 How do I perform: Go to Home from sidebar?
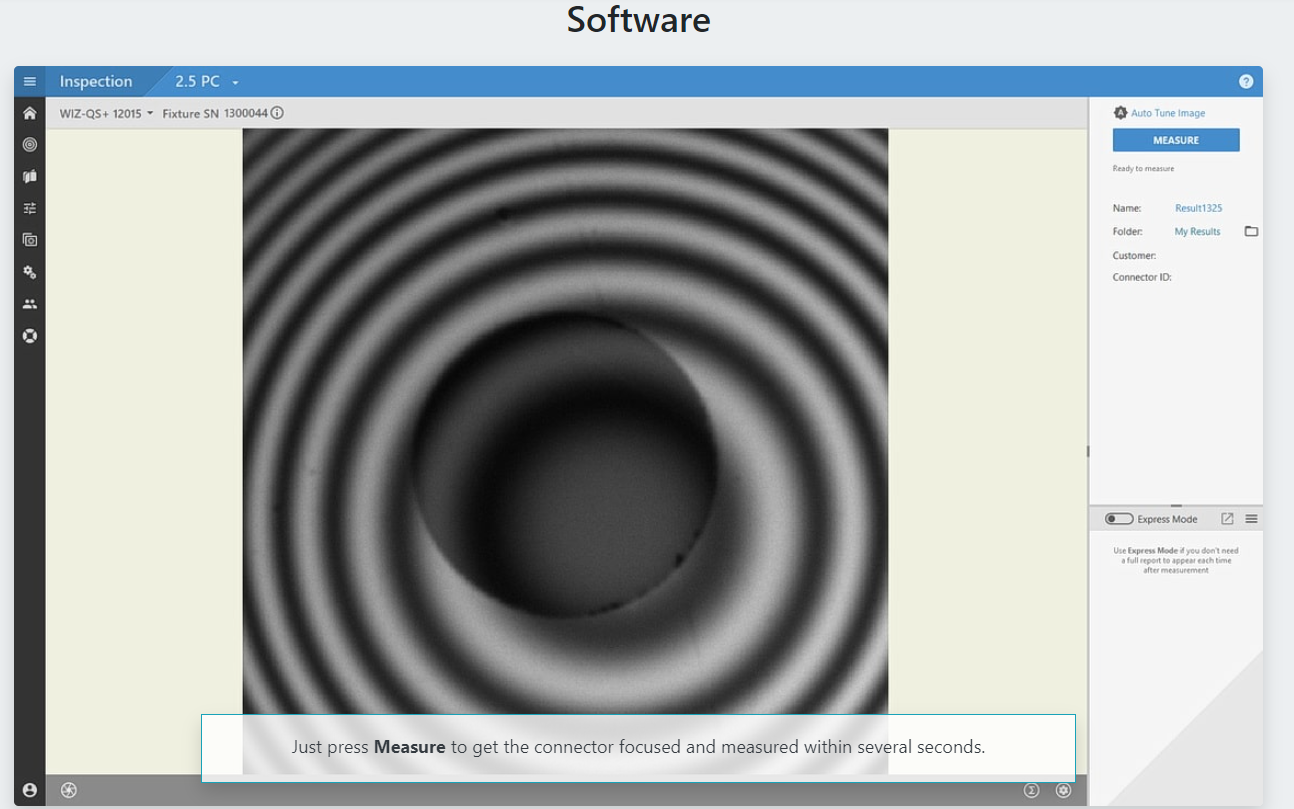pyautogui.click(x=30, y=114)
